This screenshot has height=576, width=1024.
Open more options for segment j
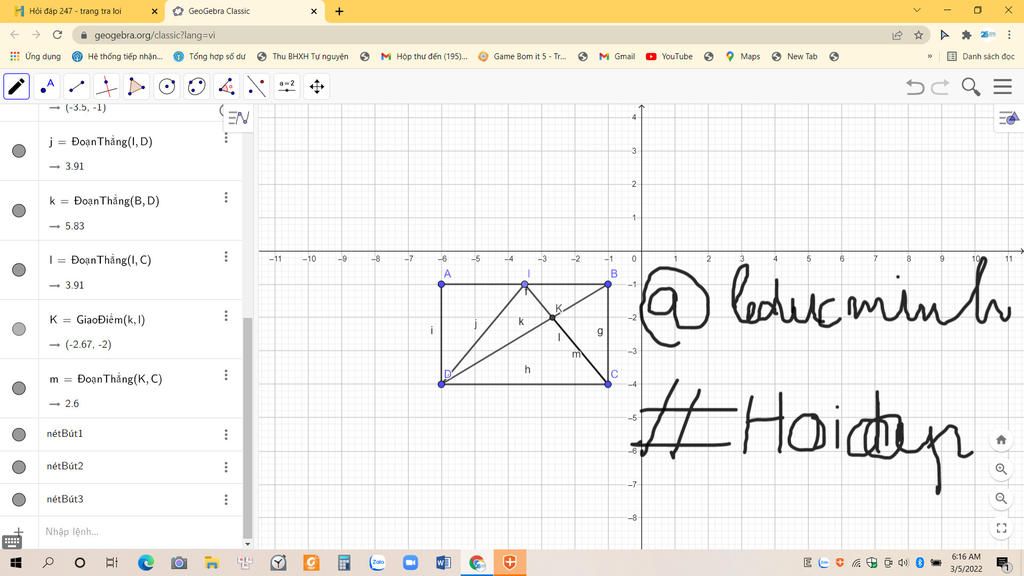pyautogui.click(x=226, y=138)
